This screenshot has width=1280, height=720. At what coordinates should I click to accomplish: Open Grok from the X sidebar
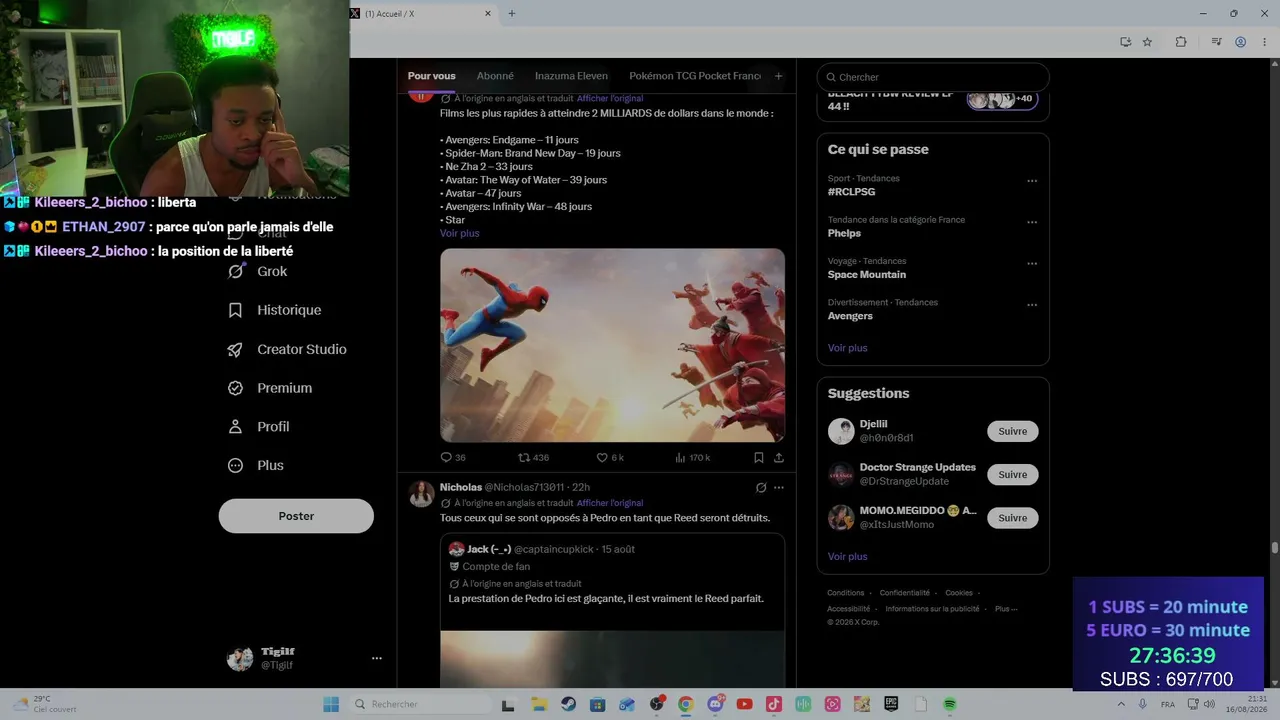[258, 271]
